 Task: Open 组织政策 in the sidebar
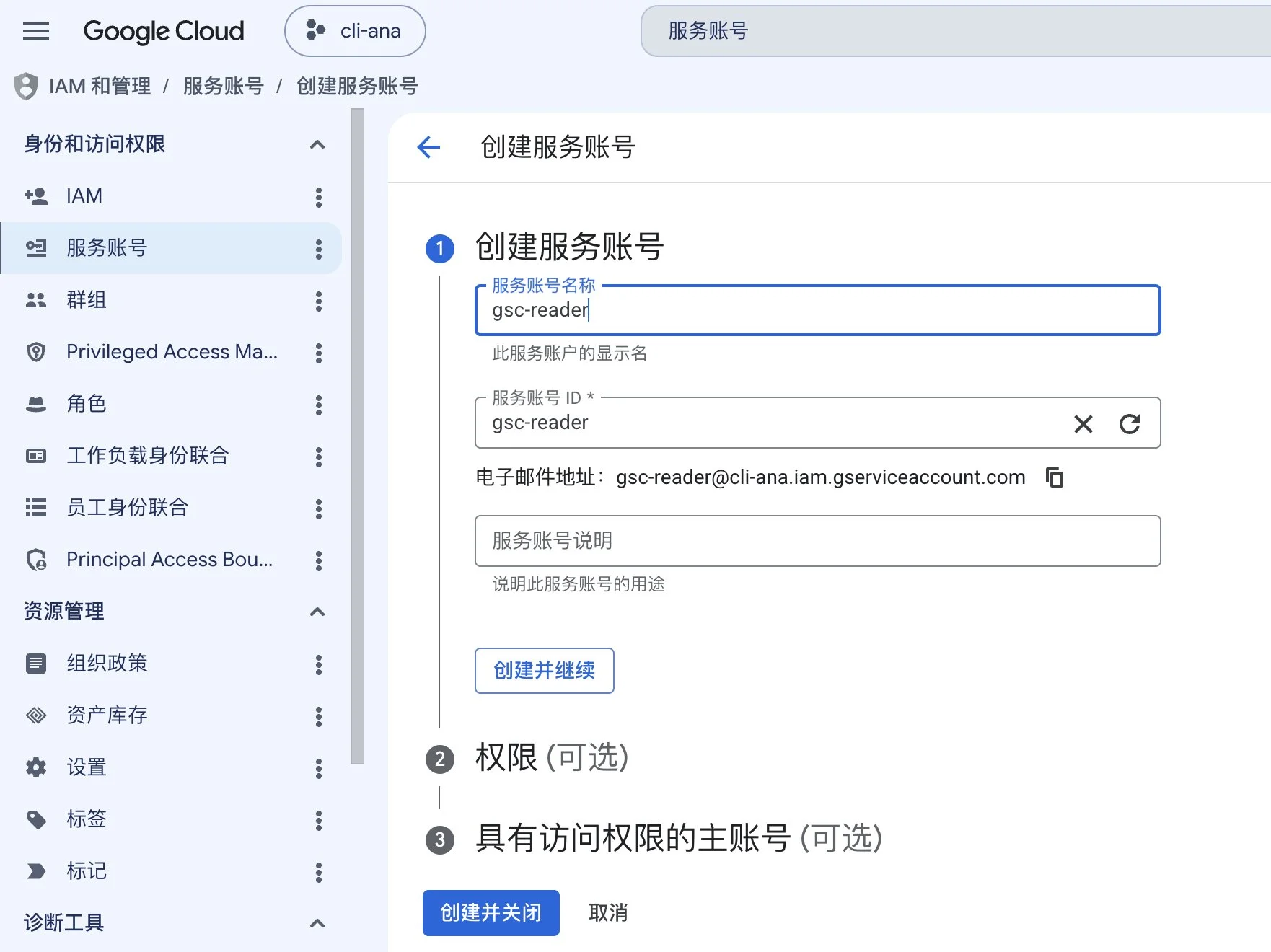click(x=171, y=664)
